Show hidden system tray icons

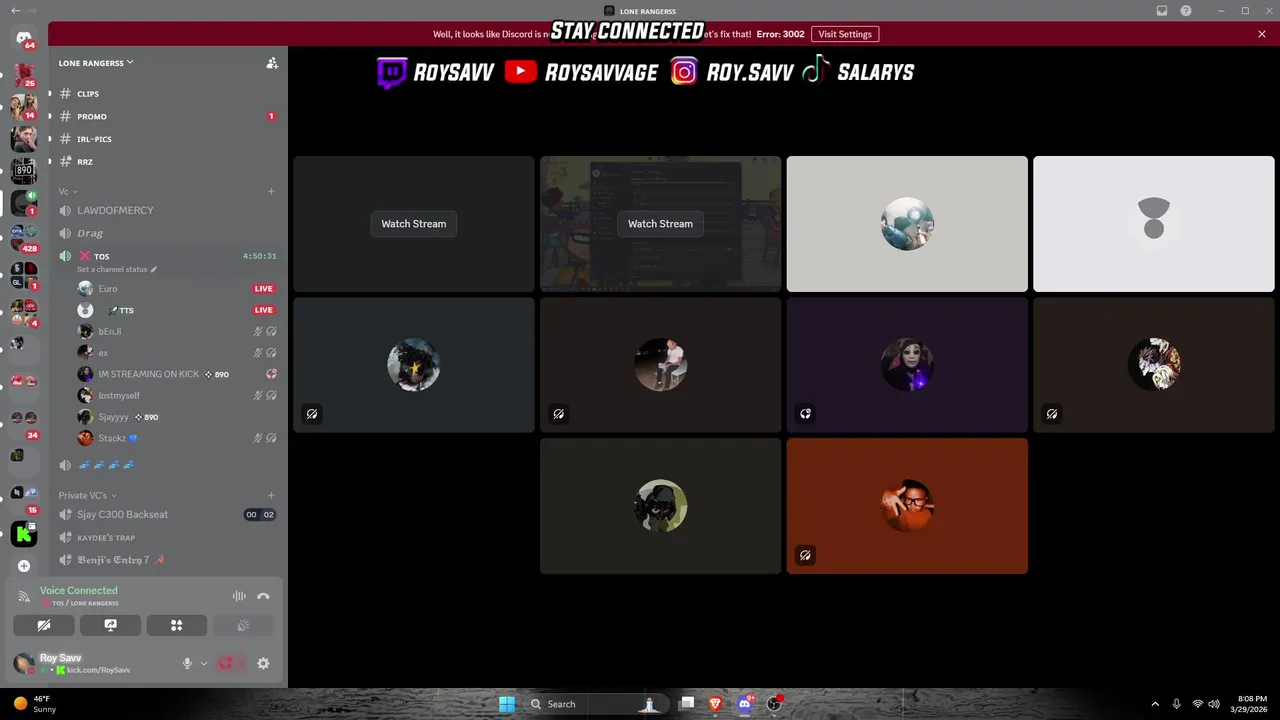point(1155,704)
